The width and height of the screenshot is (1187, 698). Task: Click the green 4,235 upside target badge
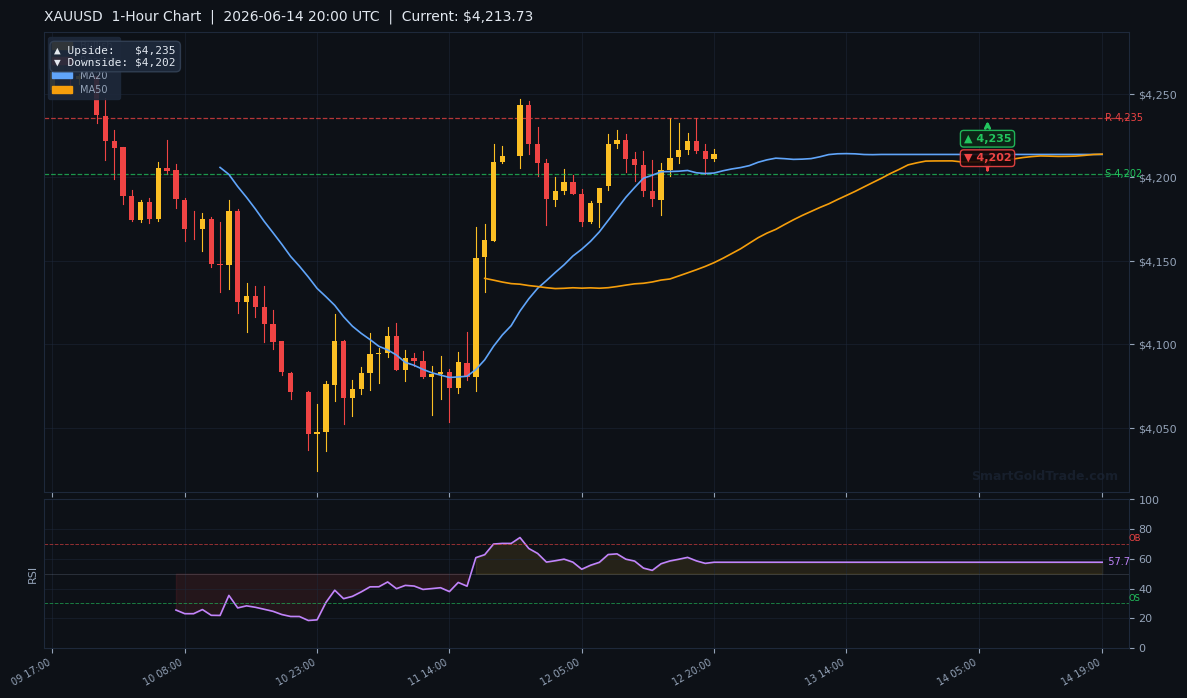point(987,139)
